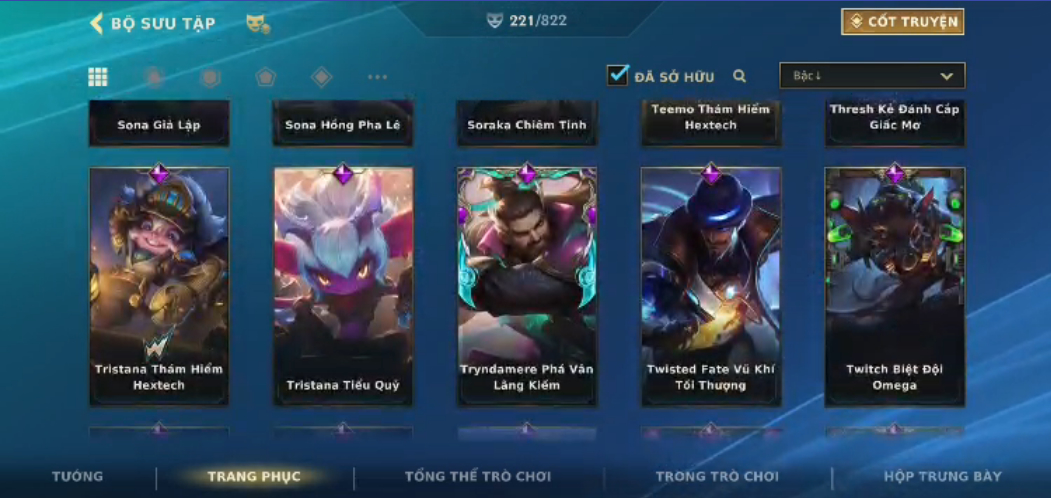Click the golden masks icon beside title
1051x498 pixels.
pos(258,24)
